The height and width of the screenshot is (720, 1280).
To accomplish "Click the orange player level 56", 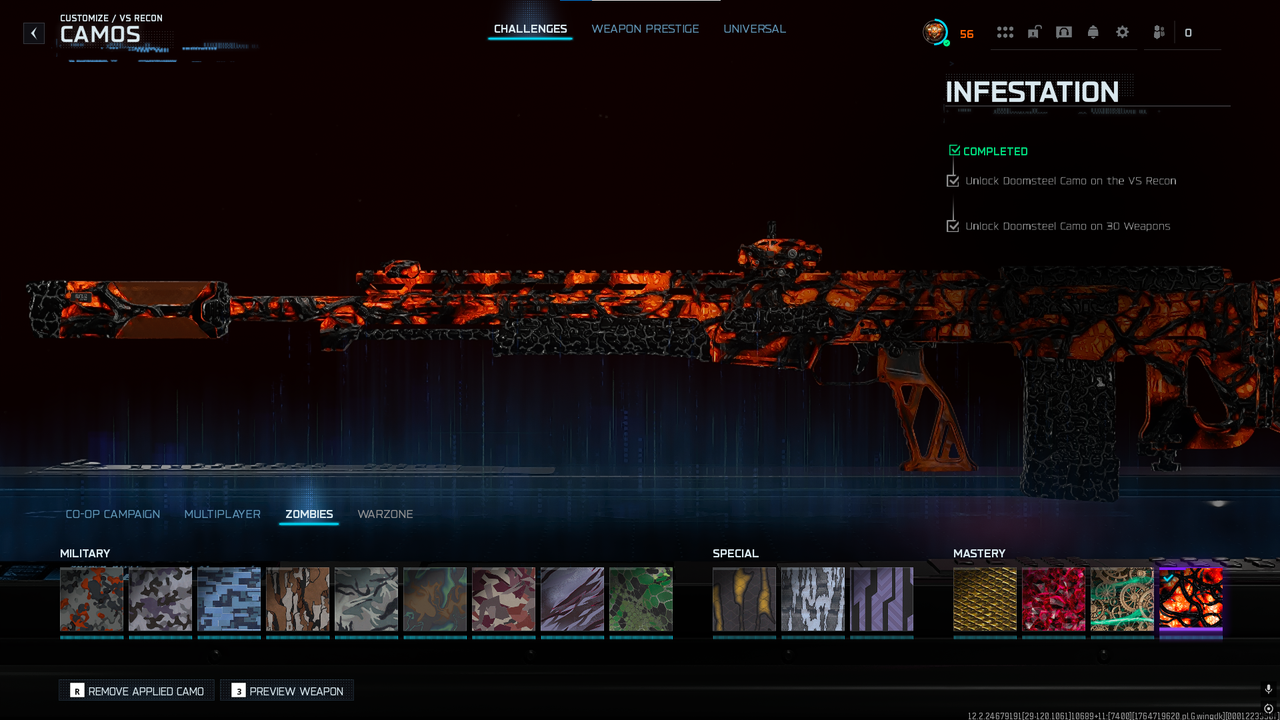I will 966,34.
